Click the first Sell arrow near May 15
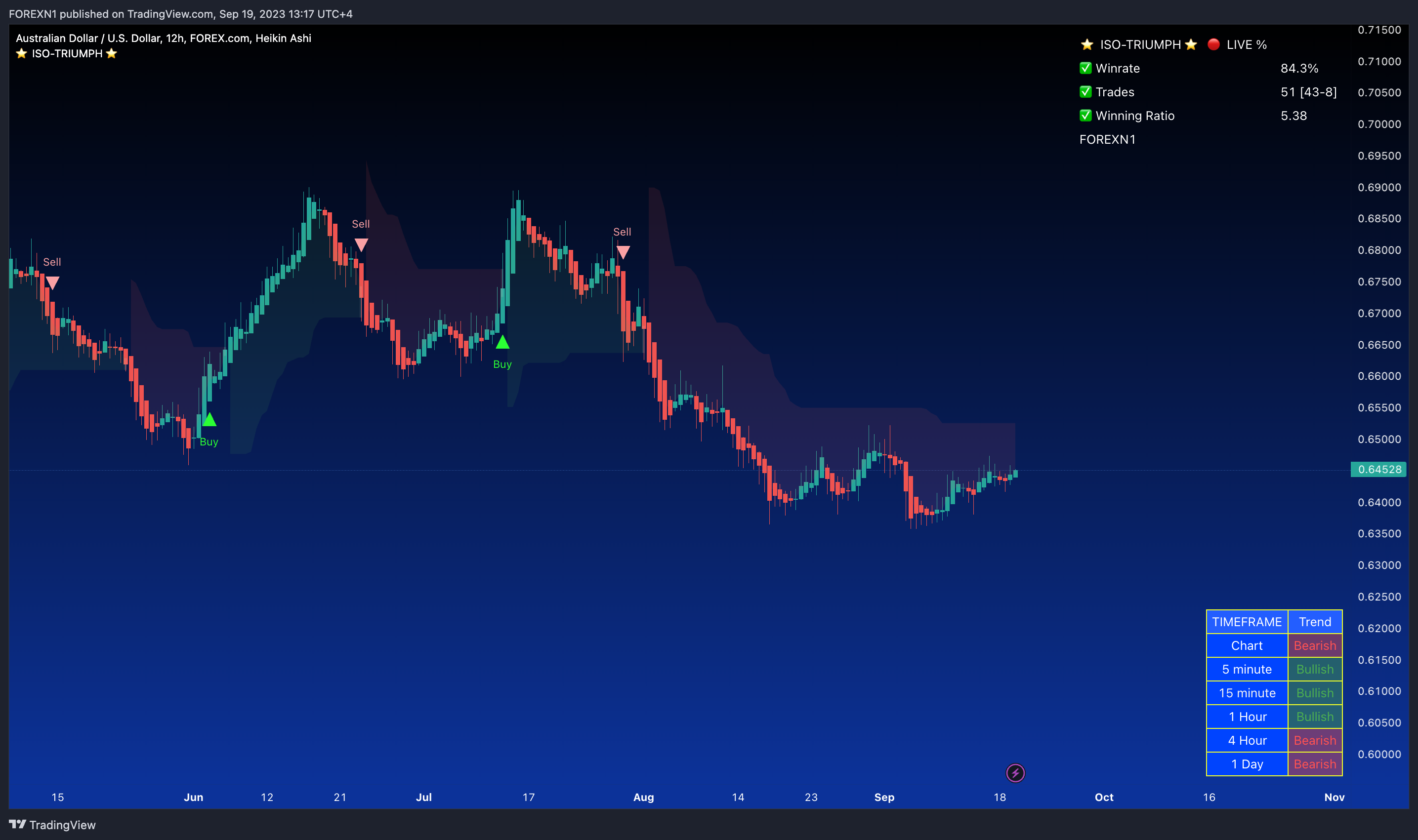The image size is (1418, 840). pos(52,282)
